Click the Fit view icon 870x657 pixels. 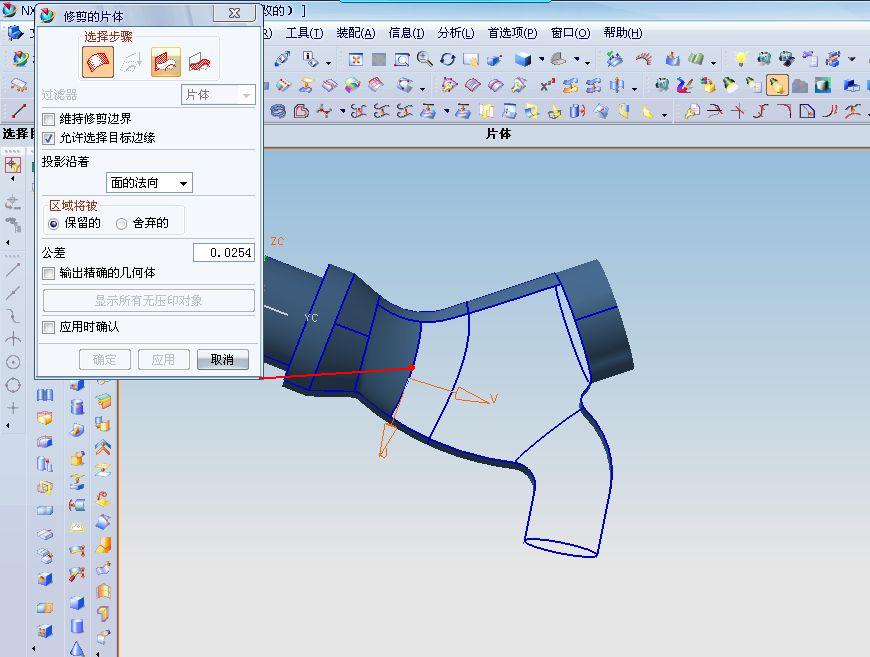click(x=356, y=59)
